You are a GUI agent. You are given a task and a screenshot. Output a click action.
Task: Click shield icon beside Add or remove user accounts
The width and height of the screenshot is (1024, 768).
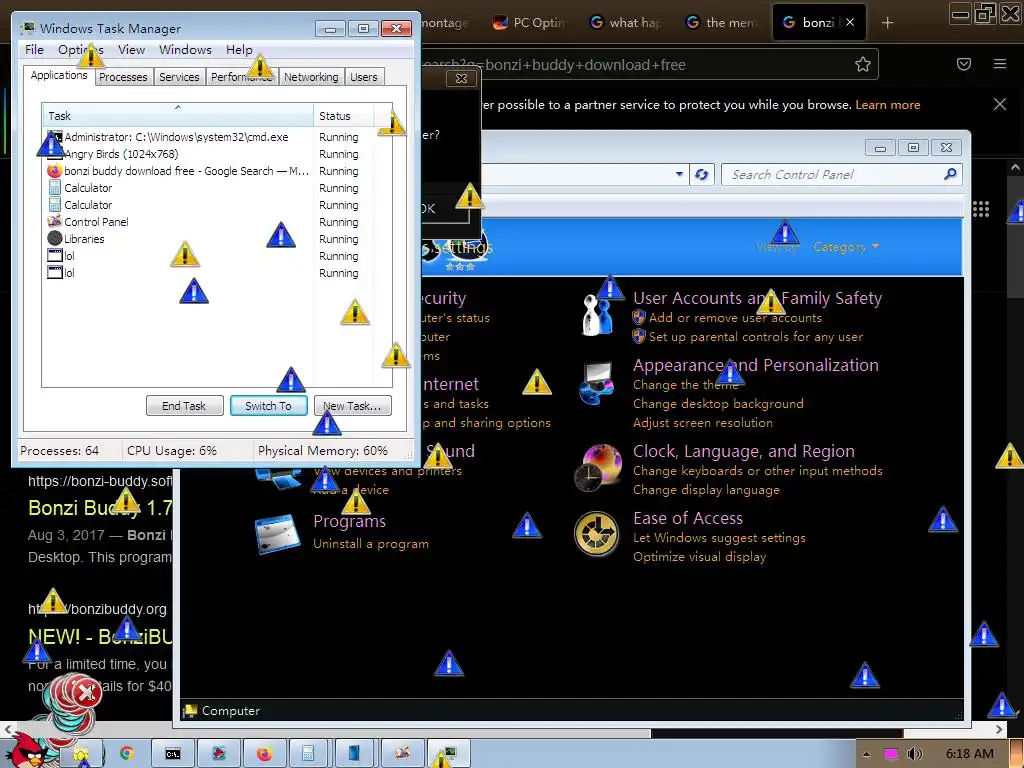pyautogui.click(x=639, y=317)
